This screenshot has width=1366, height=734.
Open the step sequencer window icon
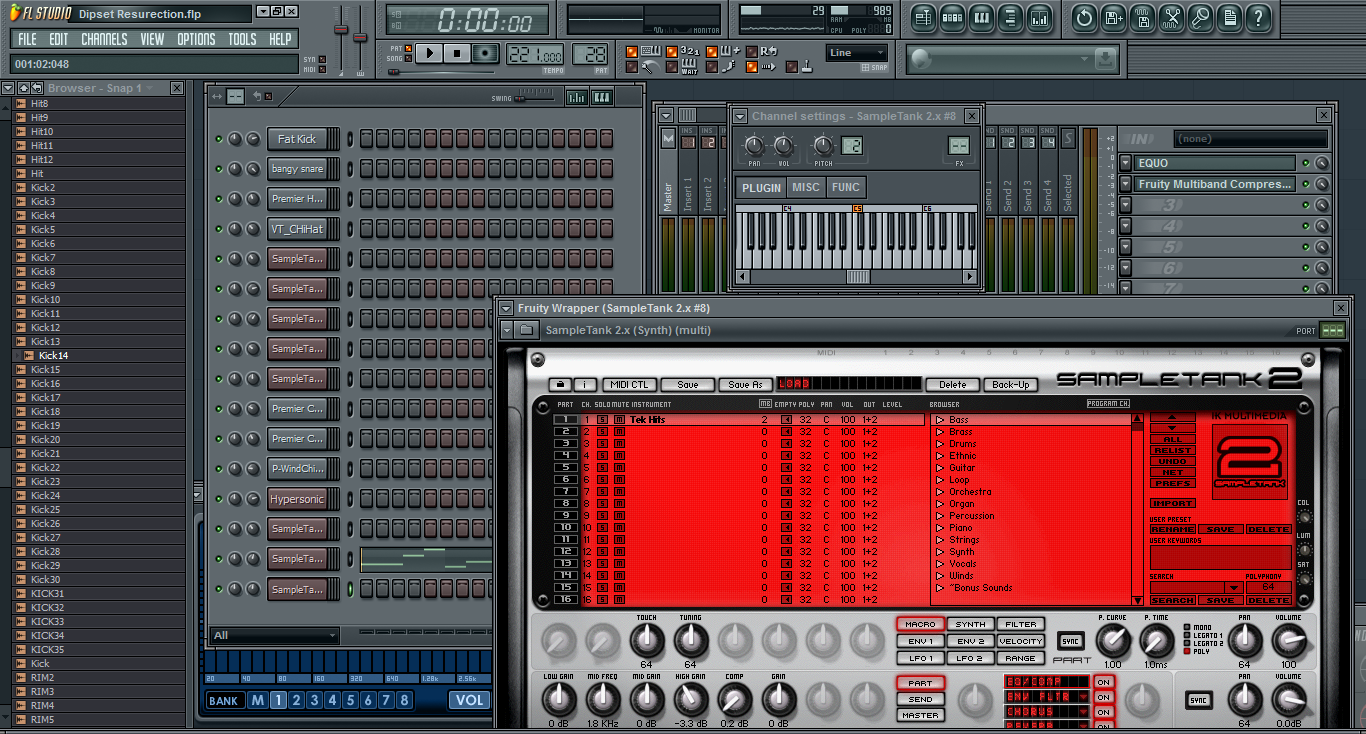(952, 17)
